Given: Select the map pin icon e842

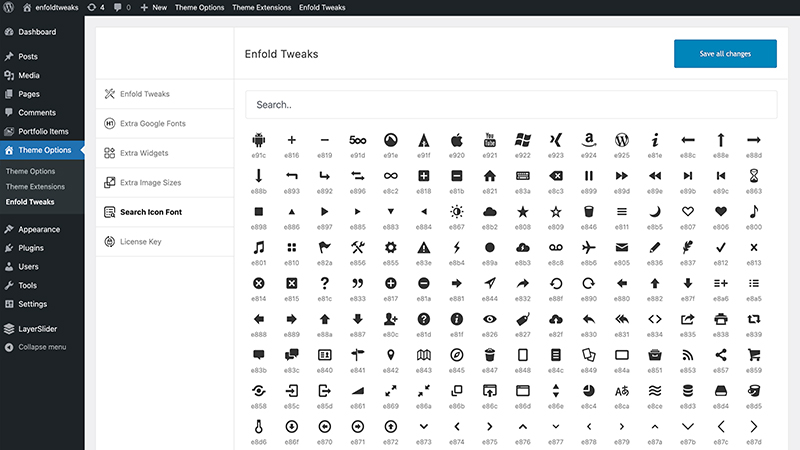Looking at the screenshot, I should (x=391, y=355).
